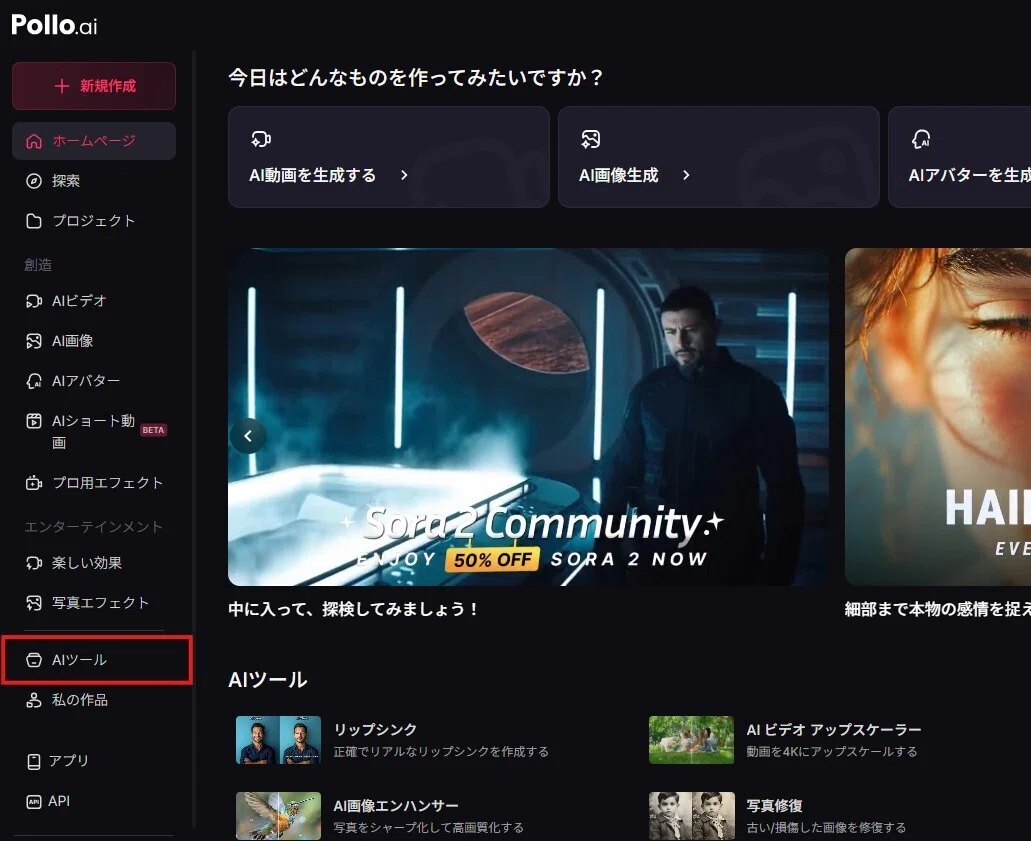Click the リップシンク thumbnail
Screen dimensions: 1031x841
(x=278, y=740)
